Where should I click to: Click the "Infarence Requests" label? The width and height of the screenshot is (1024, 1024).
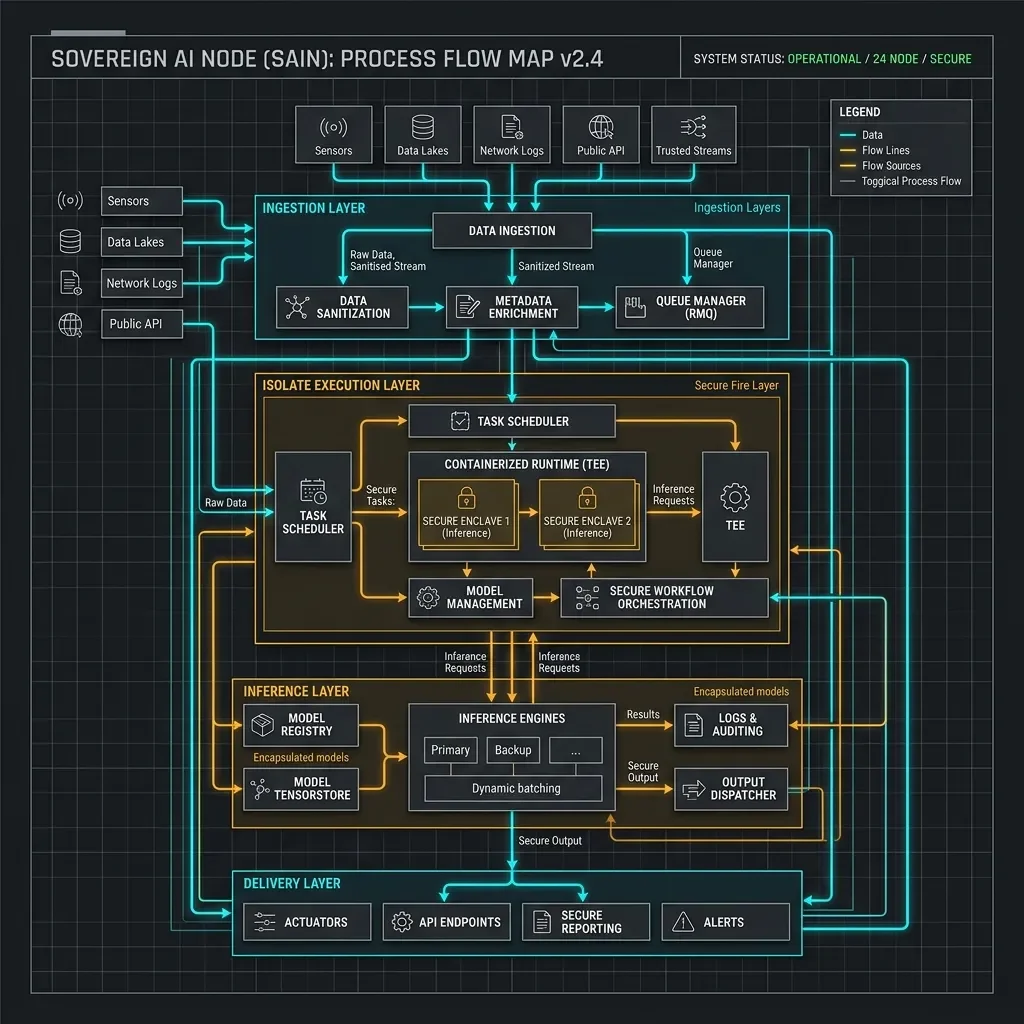click(x=466, y=662)
